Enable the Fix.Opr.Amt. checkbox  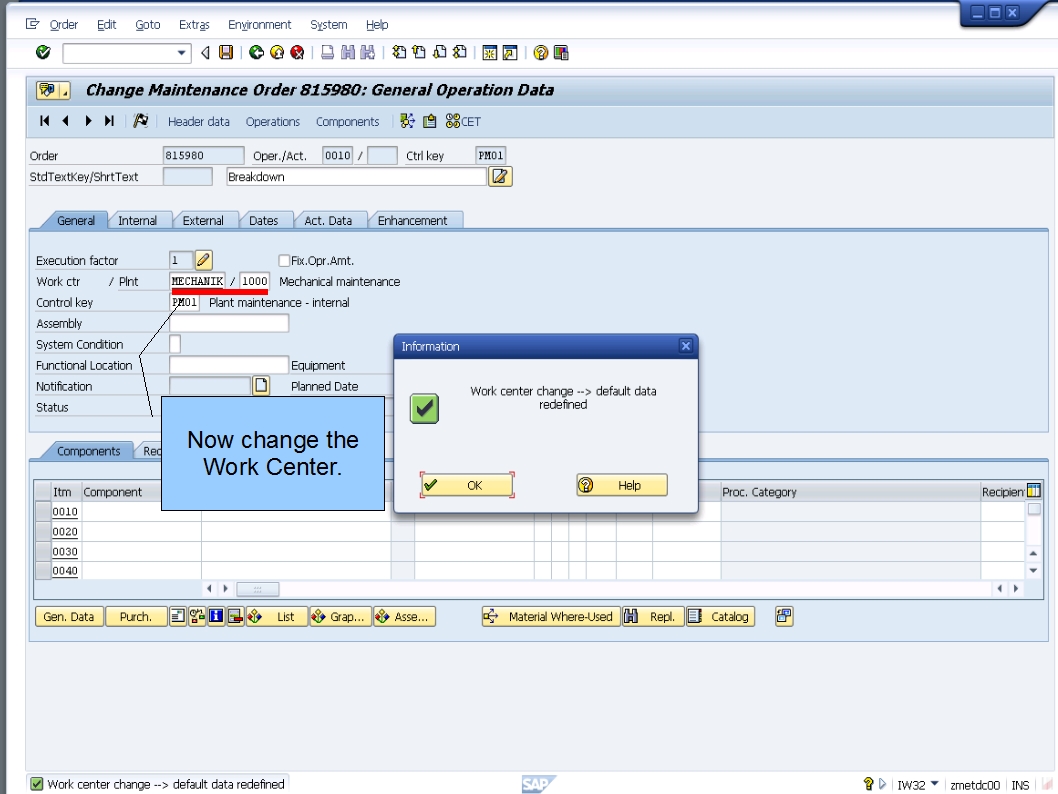click(284, 260)
